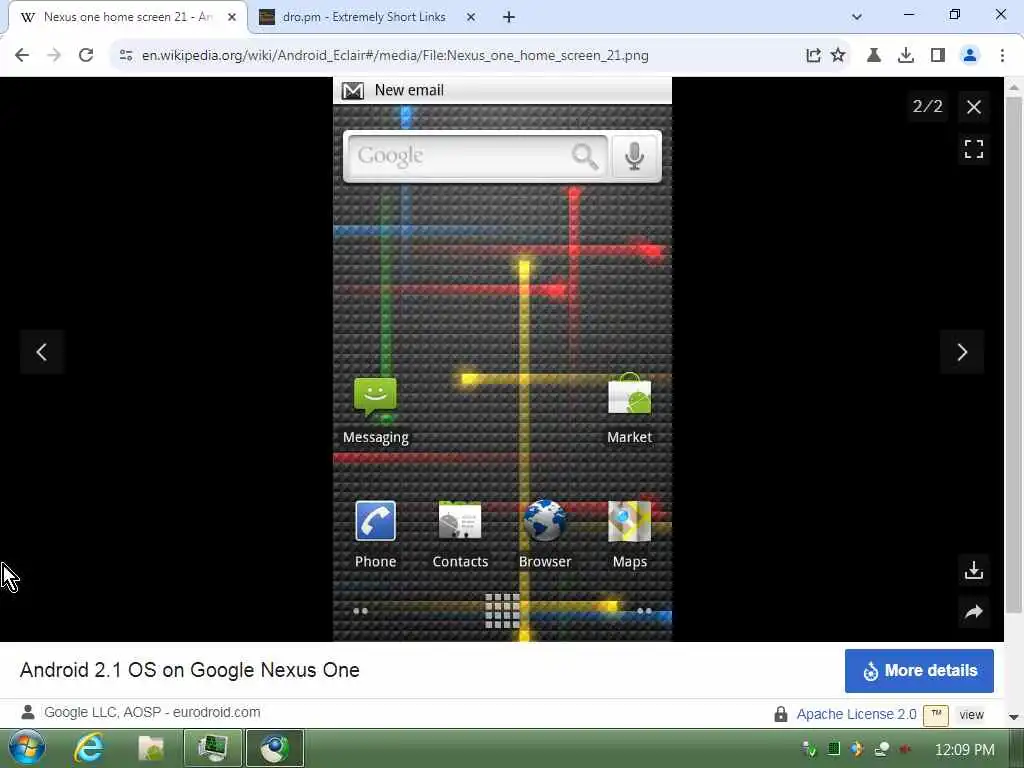
Task: Bookmark this page with the star
Action: pos(838,56)
